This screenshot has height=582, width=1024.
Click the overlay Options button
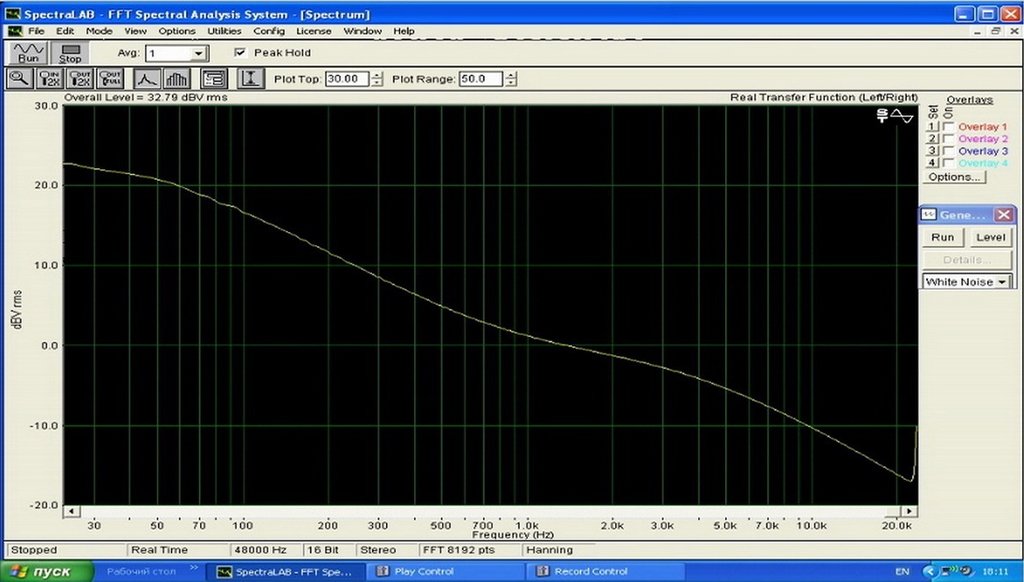954,177
